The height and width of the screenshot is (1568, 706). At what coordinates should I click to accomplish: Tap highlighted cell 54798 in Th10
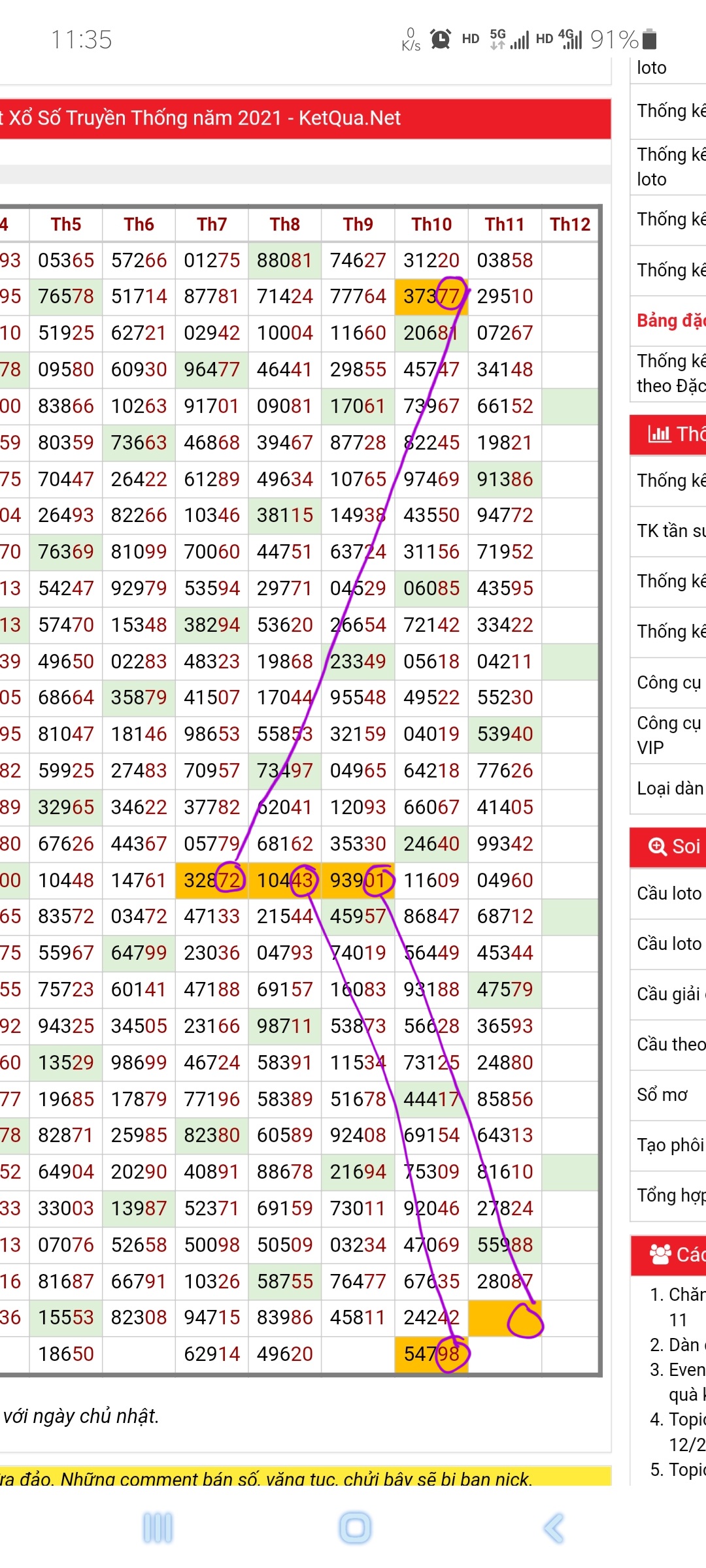(431, 1354)
